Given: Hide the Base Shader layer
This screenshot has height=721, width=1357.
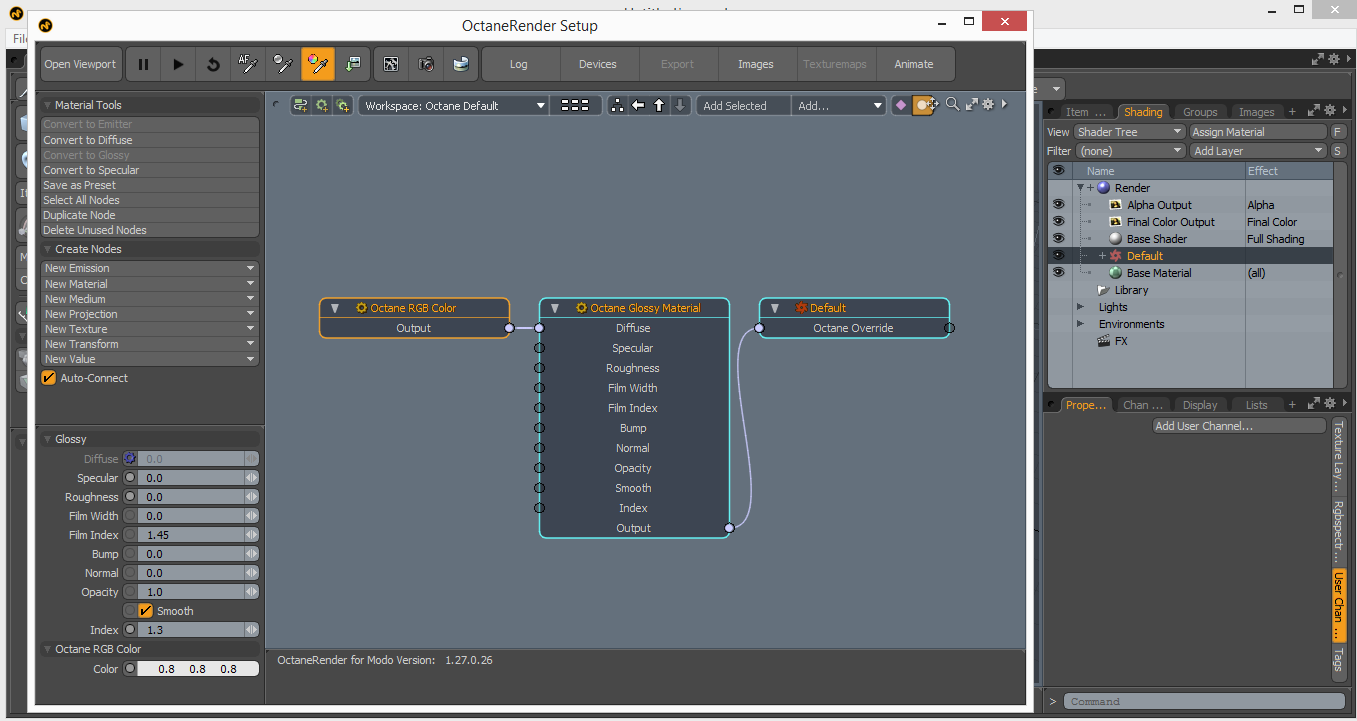Looking at the screenshot, I should tap(1058, 239).
